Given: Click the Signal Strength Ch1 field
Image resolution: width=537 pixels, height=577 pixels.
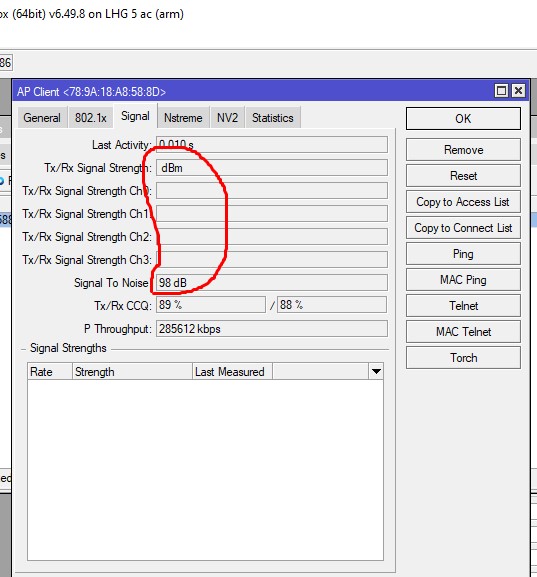Looking at the screenshot, I should tap(272, 214).
